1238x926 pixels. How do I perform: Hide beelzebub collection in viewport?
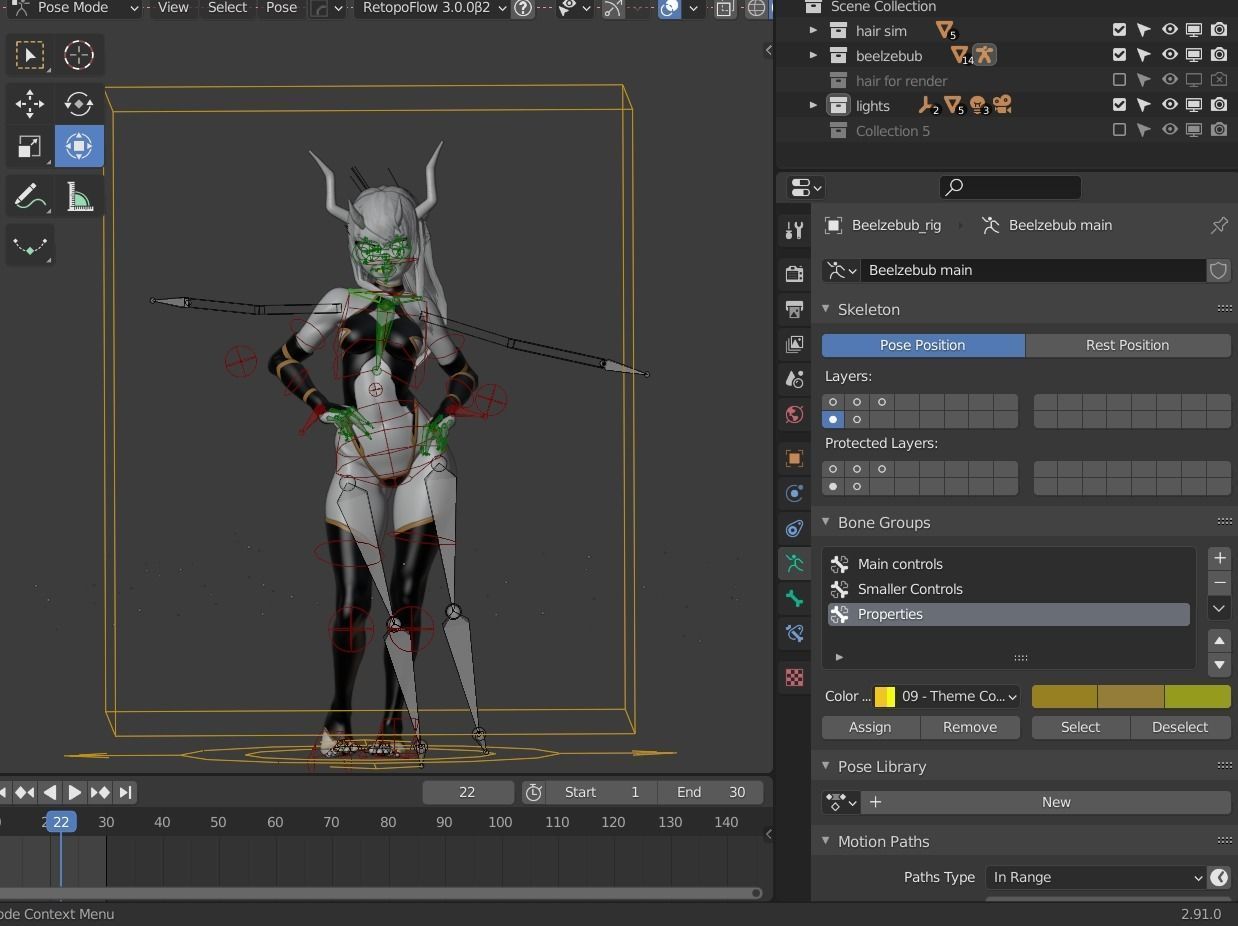tap(1169, 55)
